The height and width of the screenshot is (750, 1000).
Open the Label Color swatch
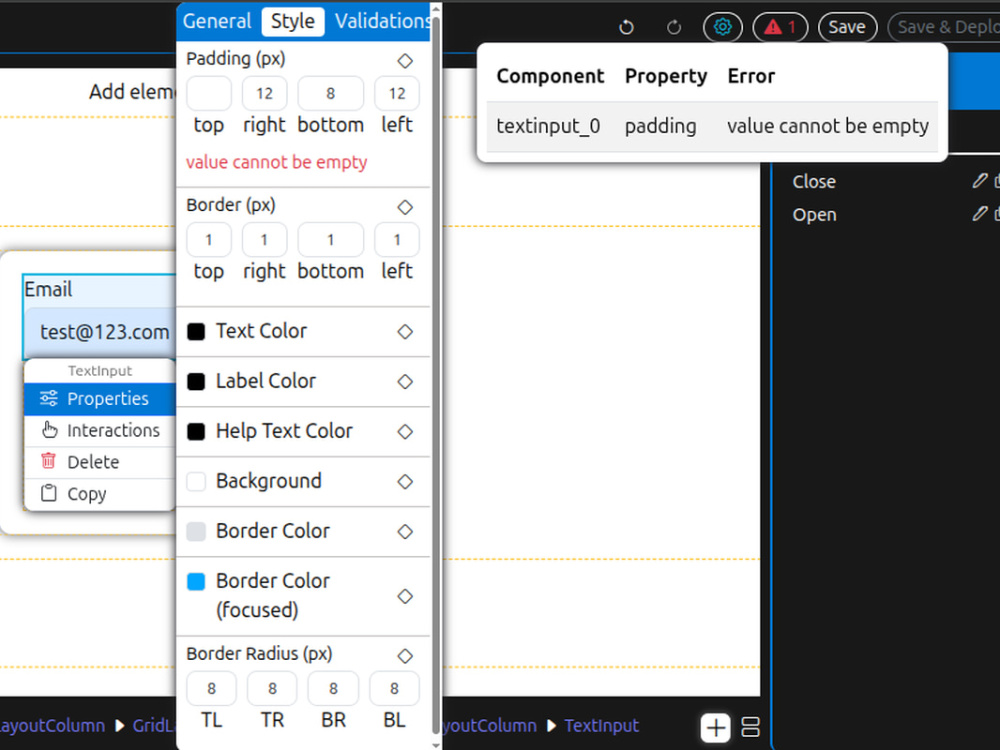tap(196, 381)
